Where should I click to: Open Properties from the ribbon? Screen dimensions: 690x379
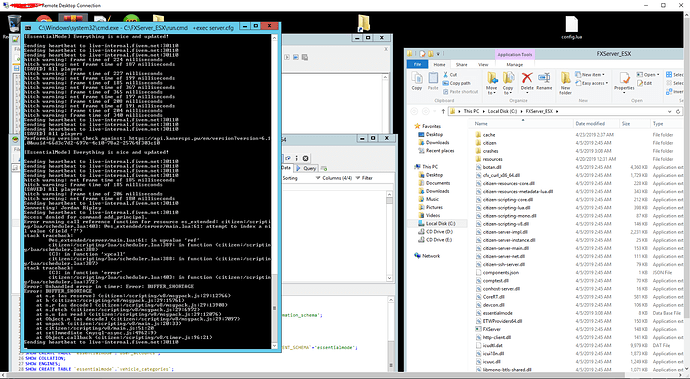[x=624, y=83]
